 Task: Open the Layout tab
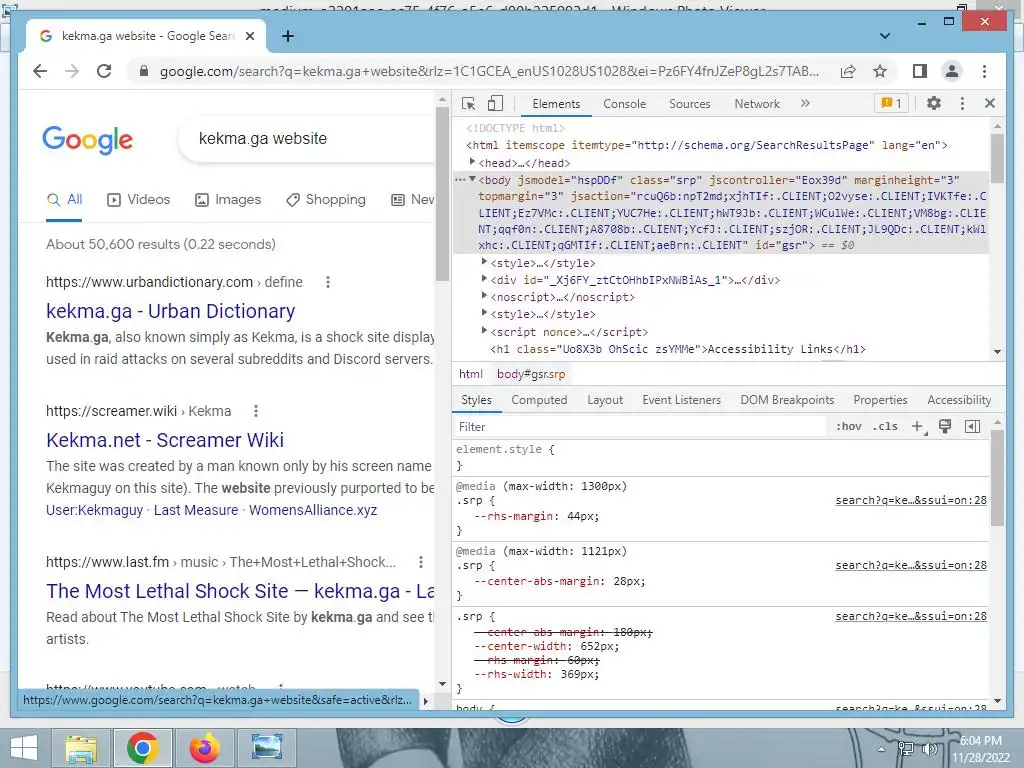605,400
